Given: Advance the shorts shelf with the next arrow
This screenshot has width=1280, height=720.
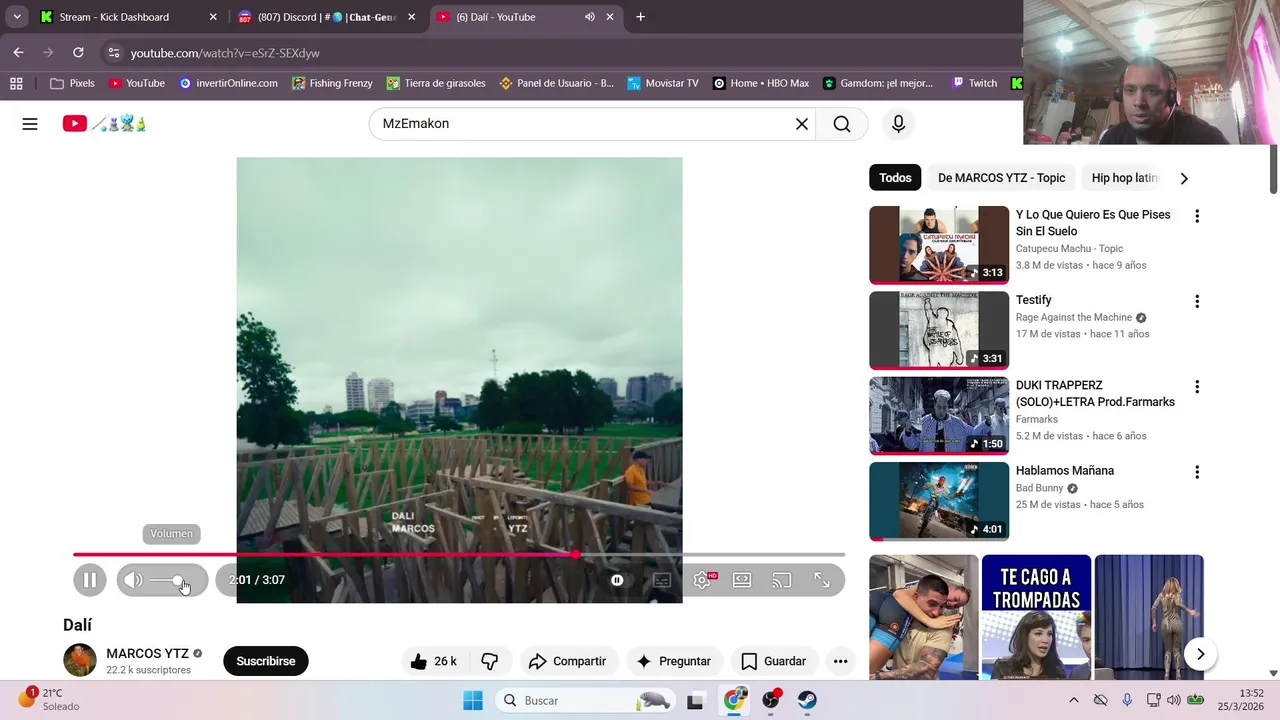Looking at the screenshot, I should click(1200, 654).
